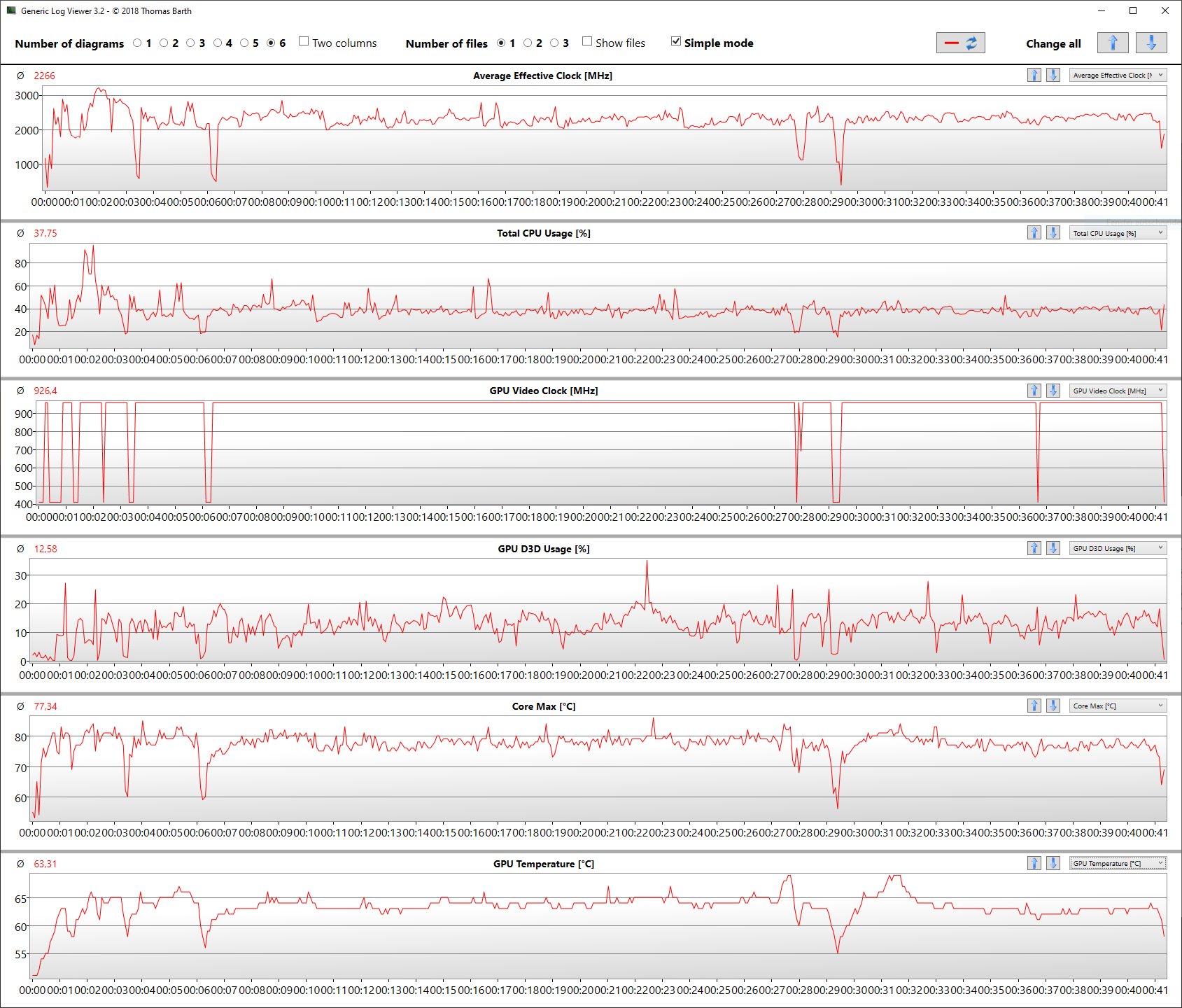Click the Change all up arrow
Image resolution: width=1182 pixels, height=1008 pixels.
pos(1112,43)
